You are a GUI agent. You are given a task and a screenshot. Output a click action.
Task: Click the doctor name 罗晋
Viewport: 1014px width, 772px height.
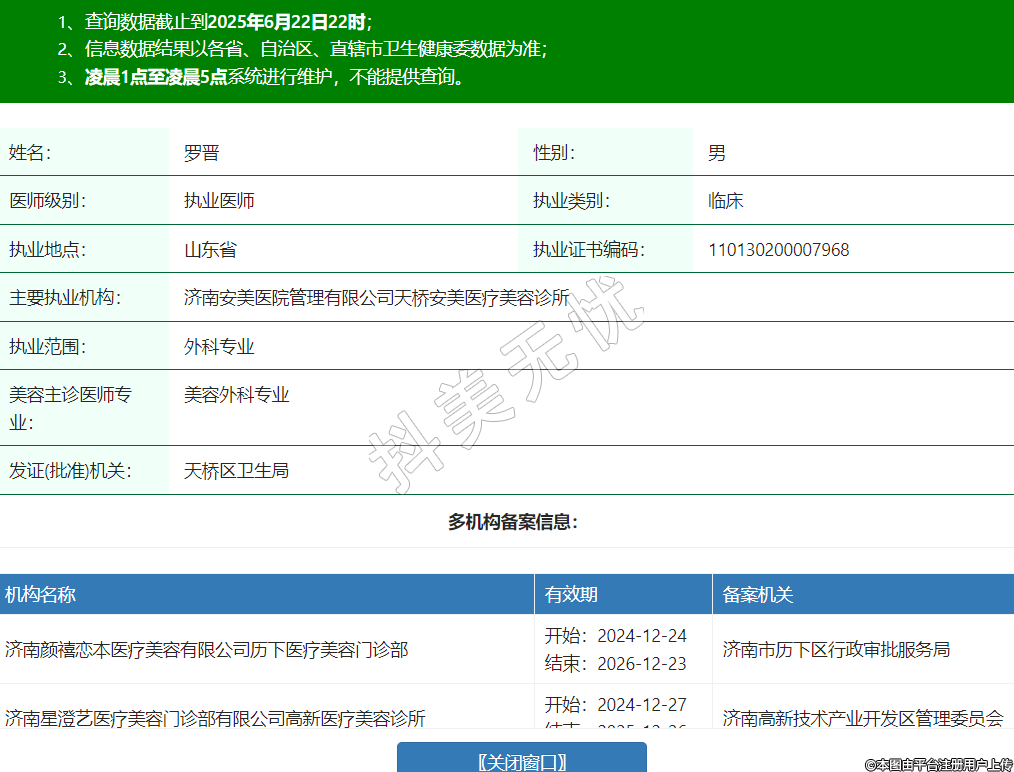click(x=201, y=153)
